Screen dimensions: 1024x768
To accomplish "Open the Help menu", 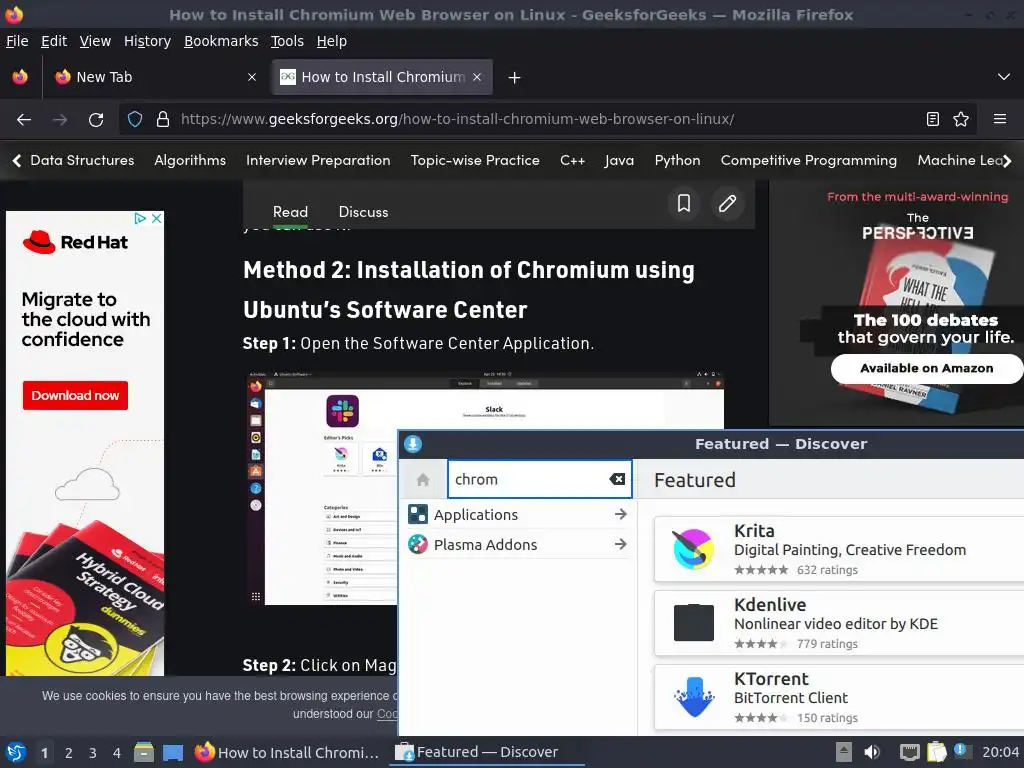I will [332, 41].
